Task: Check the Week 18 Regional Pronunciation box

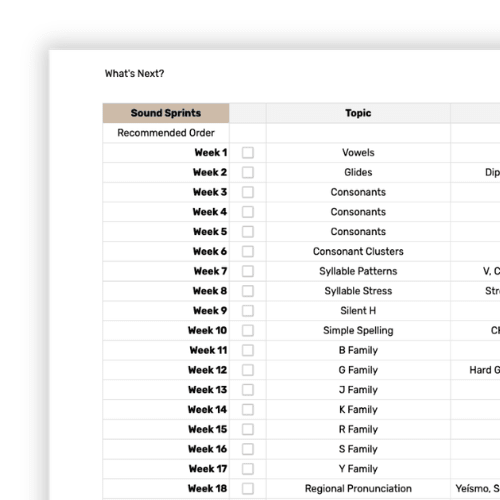Action: (248, 489)
